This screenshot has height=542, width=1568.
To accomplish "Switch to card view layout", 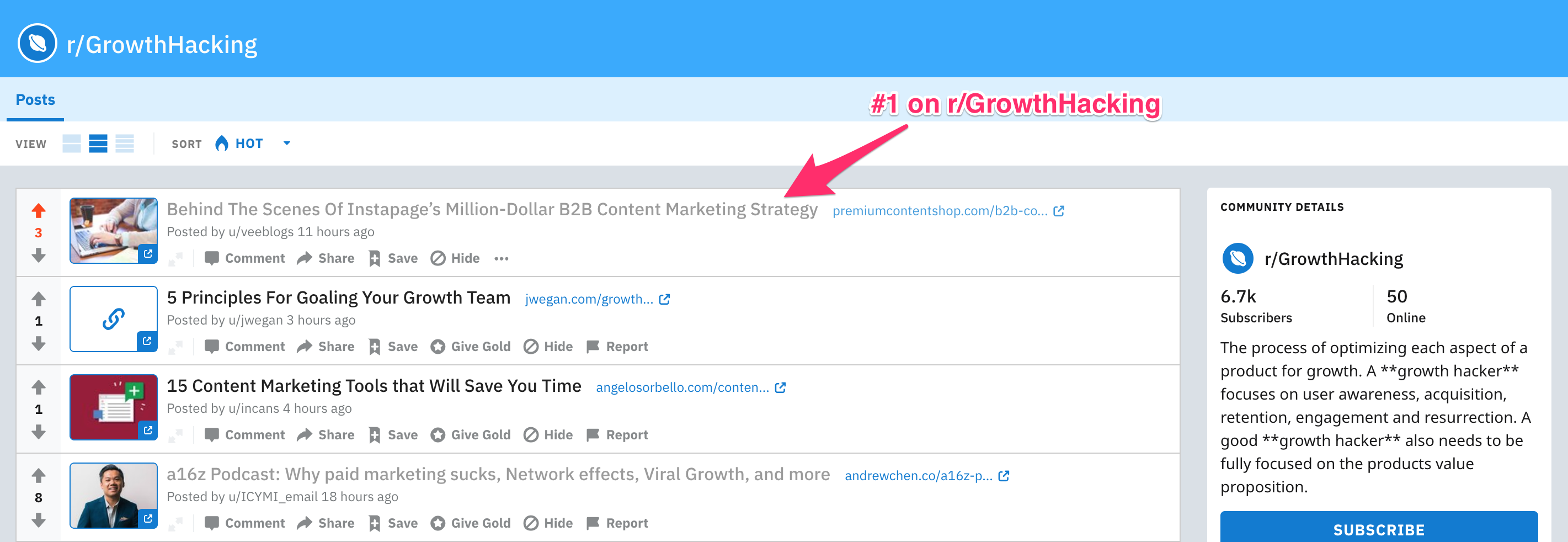I will (x=72, y=144).
